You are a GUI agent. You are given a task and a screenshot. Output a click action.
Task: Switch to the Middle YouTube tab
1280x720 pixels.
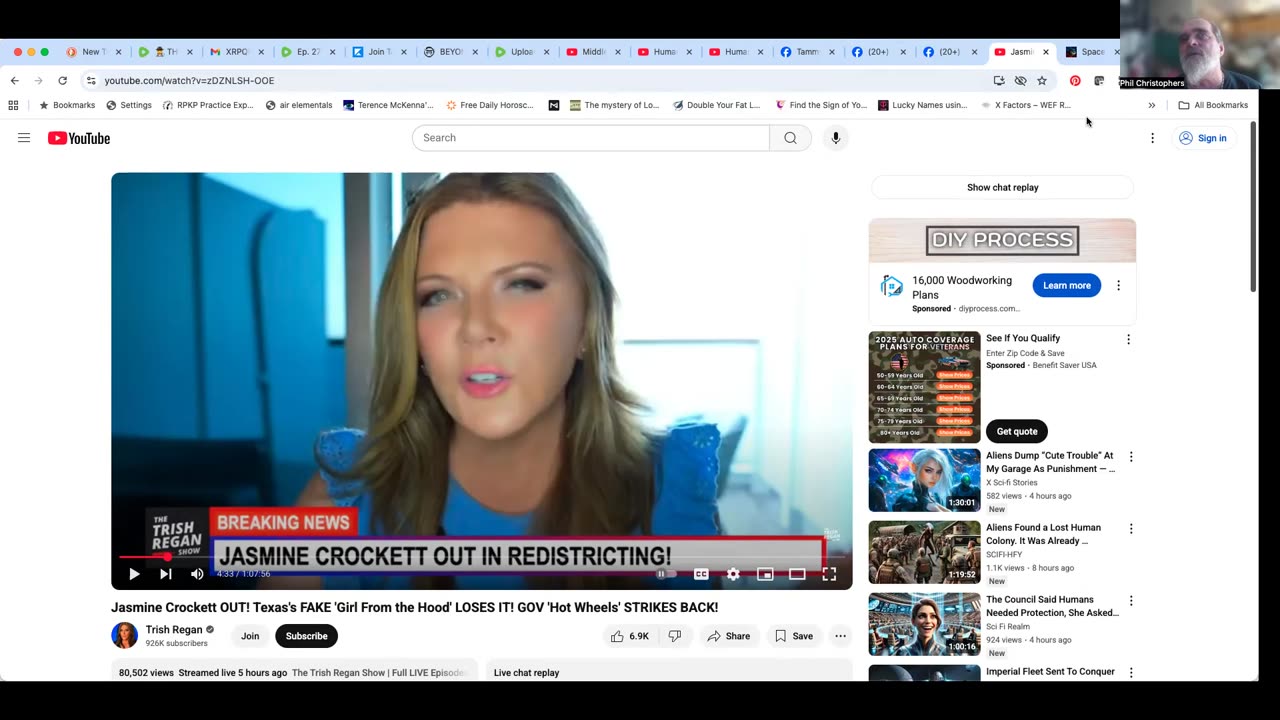coord(593,52)
